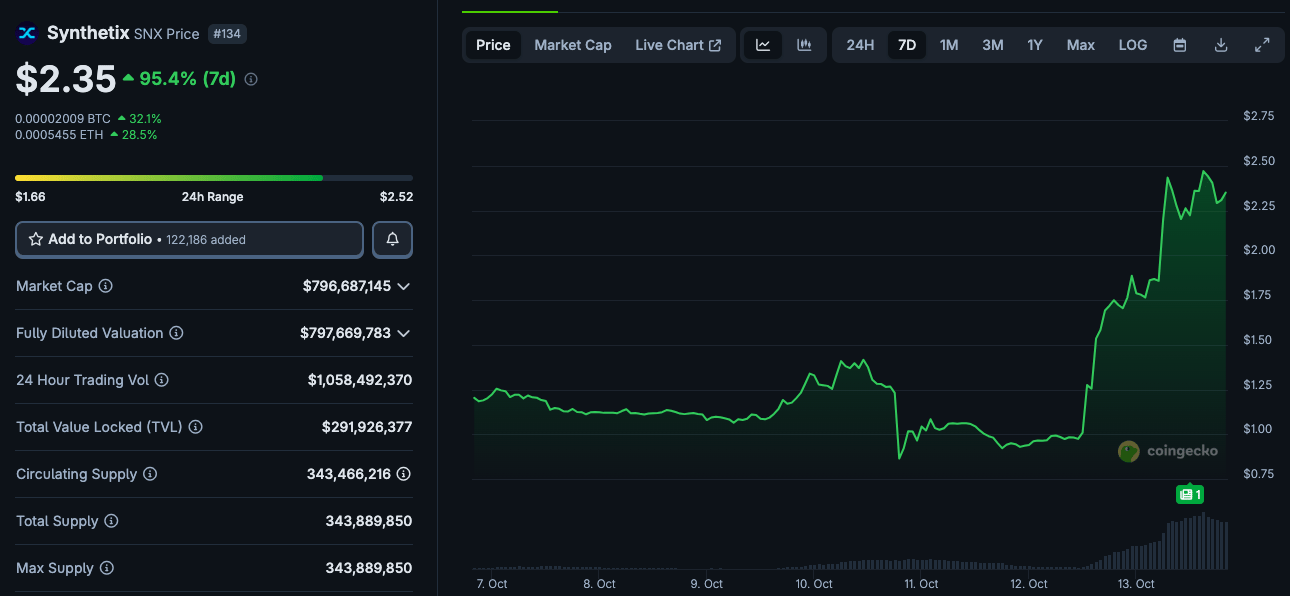Viewport: 1290px width, 596px height.
Task: Click the 0.00002009 BTC value
Action: (x=63, y=118)
